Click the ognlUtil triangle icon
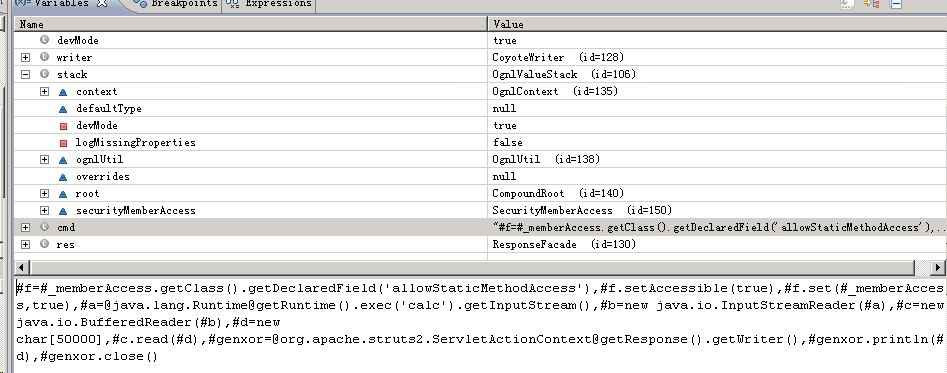The width and height of the screenshot is (947, 373). point(63,159)
